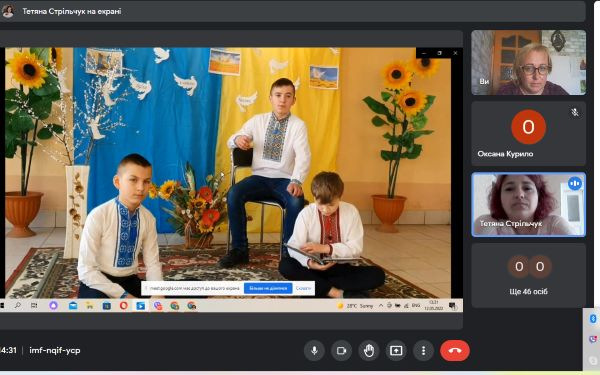Click the ENG language indicator in tray
This screenshot has width=600, height=375.
[416, 305]
